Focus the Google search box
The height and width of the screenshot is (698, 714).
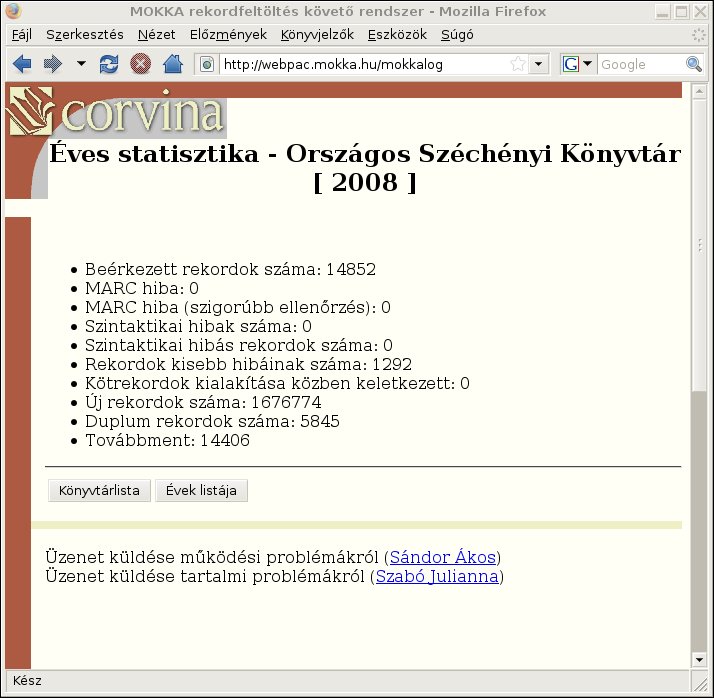[641, 64]
